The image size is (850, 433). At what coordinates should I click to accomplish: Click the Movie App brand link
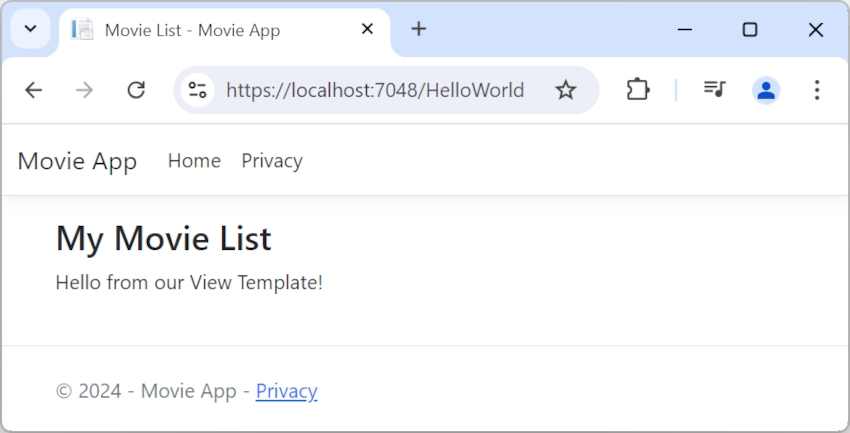pyautogui.click(x=77, y=161)
